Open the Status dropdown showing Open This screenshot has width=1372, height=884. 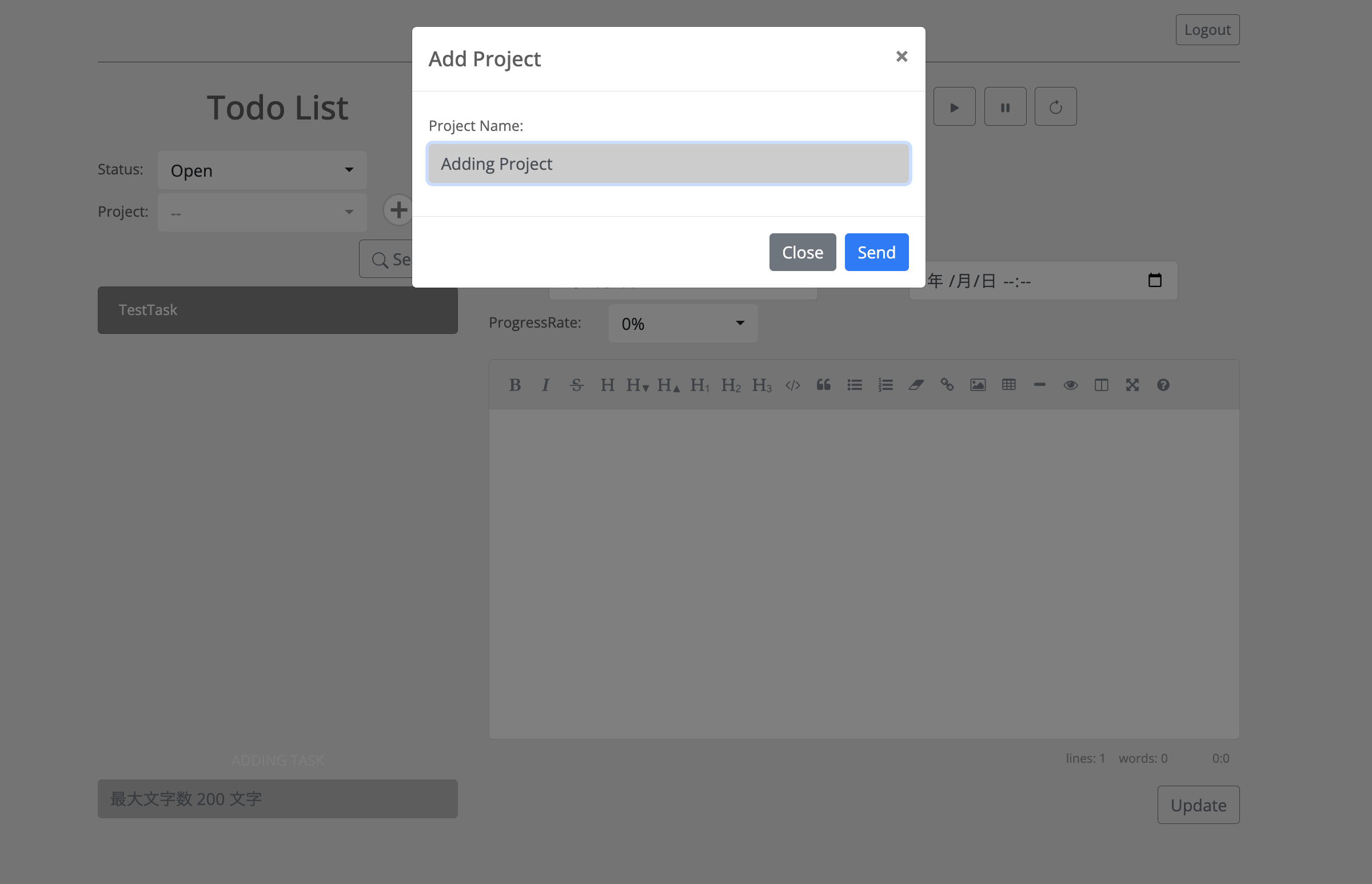(262, 170)
